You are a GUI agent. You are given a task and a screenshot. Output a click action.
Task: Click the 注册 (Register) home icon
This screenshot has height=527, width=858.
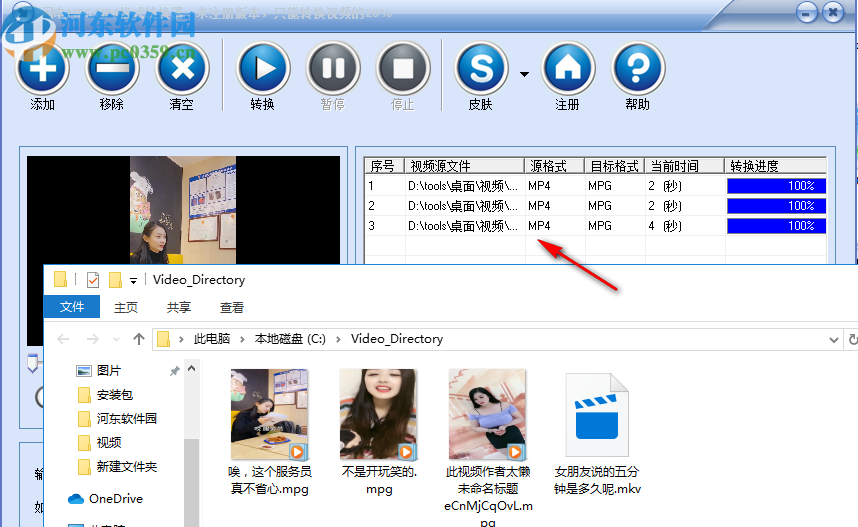pyautogui.click(x=568, y=69)
